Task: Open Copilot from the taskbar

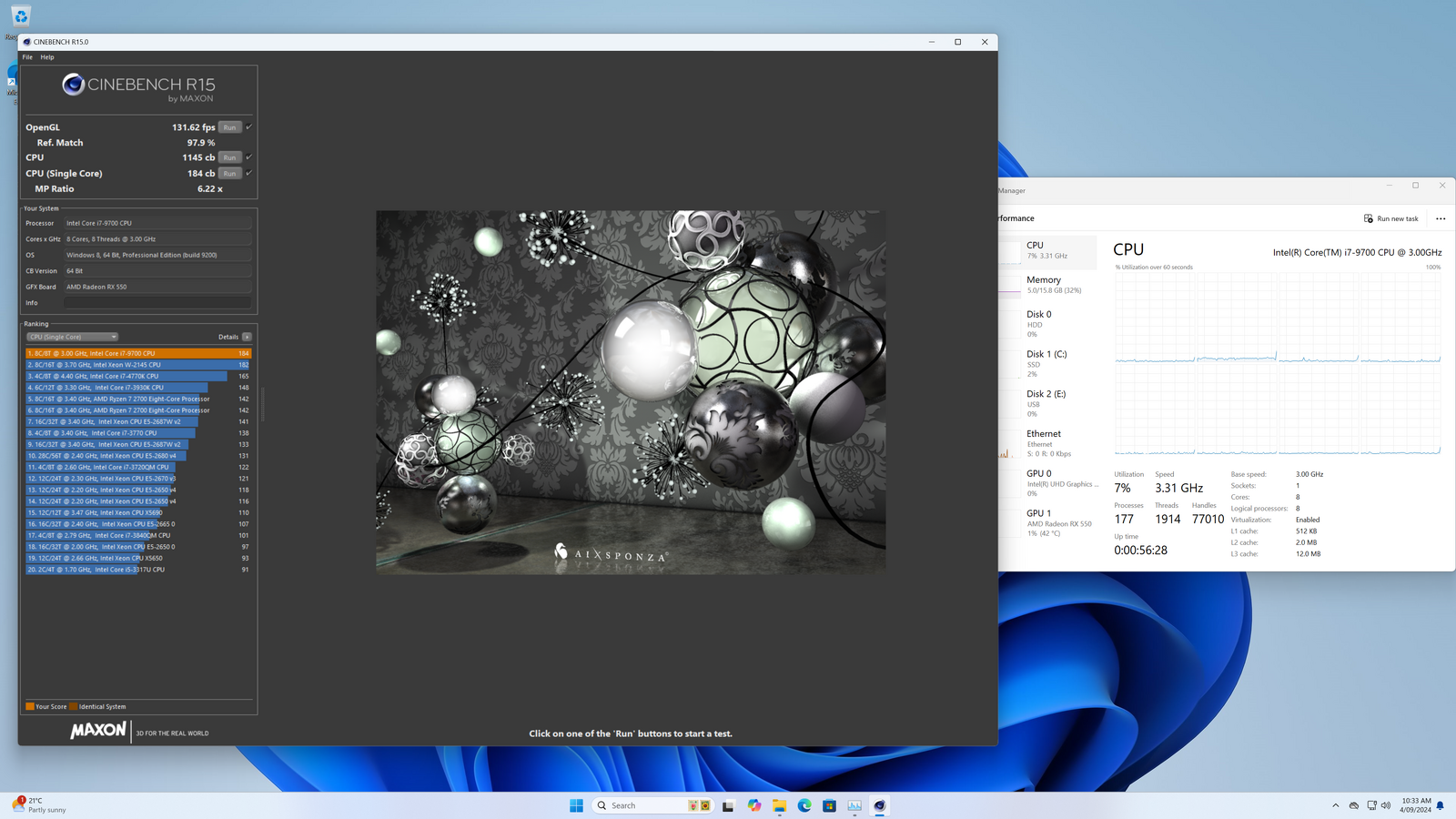Action: 754,805
